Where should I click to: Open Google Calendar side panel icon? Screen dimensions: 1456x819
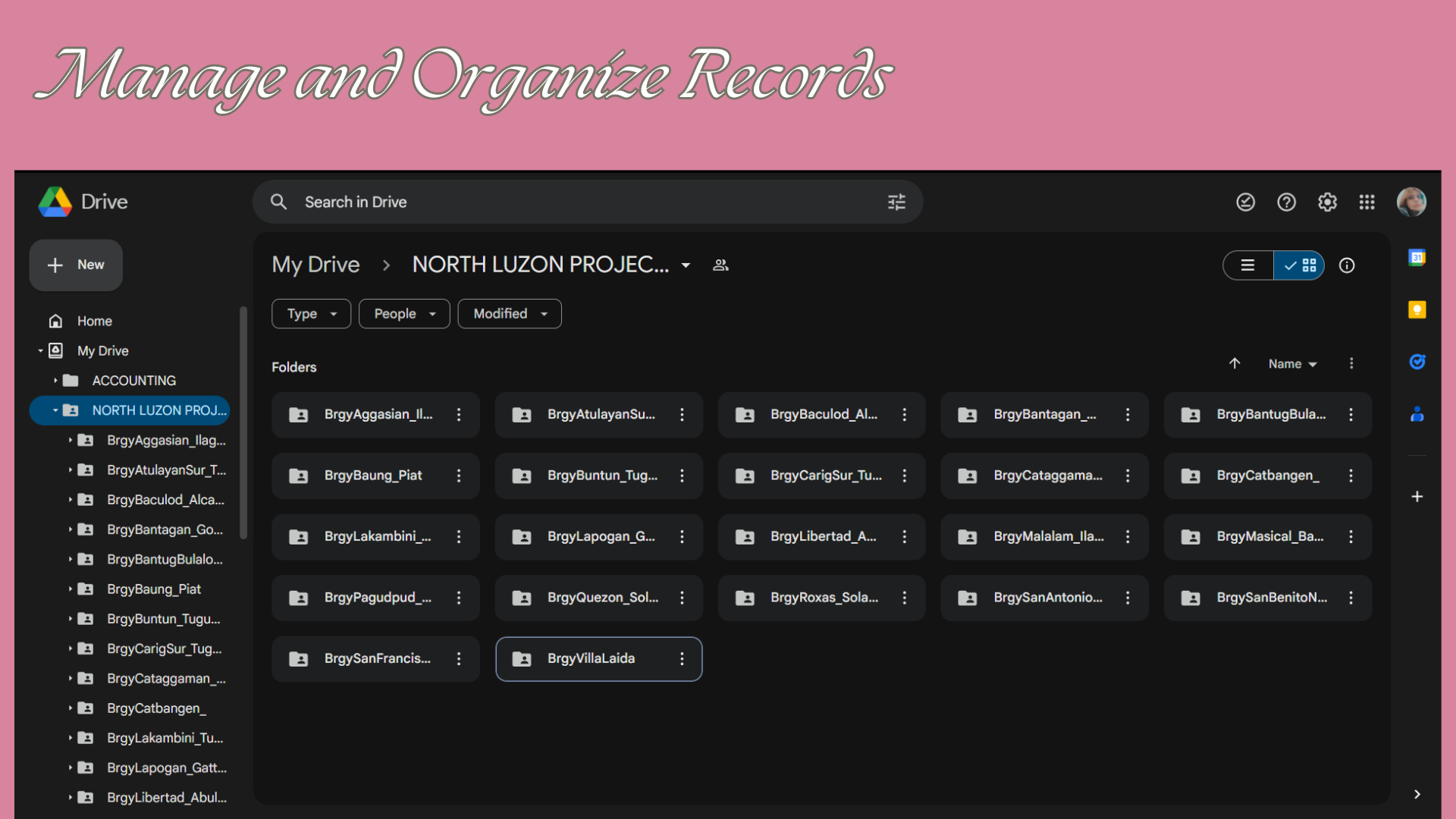coord(1417,258)
